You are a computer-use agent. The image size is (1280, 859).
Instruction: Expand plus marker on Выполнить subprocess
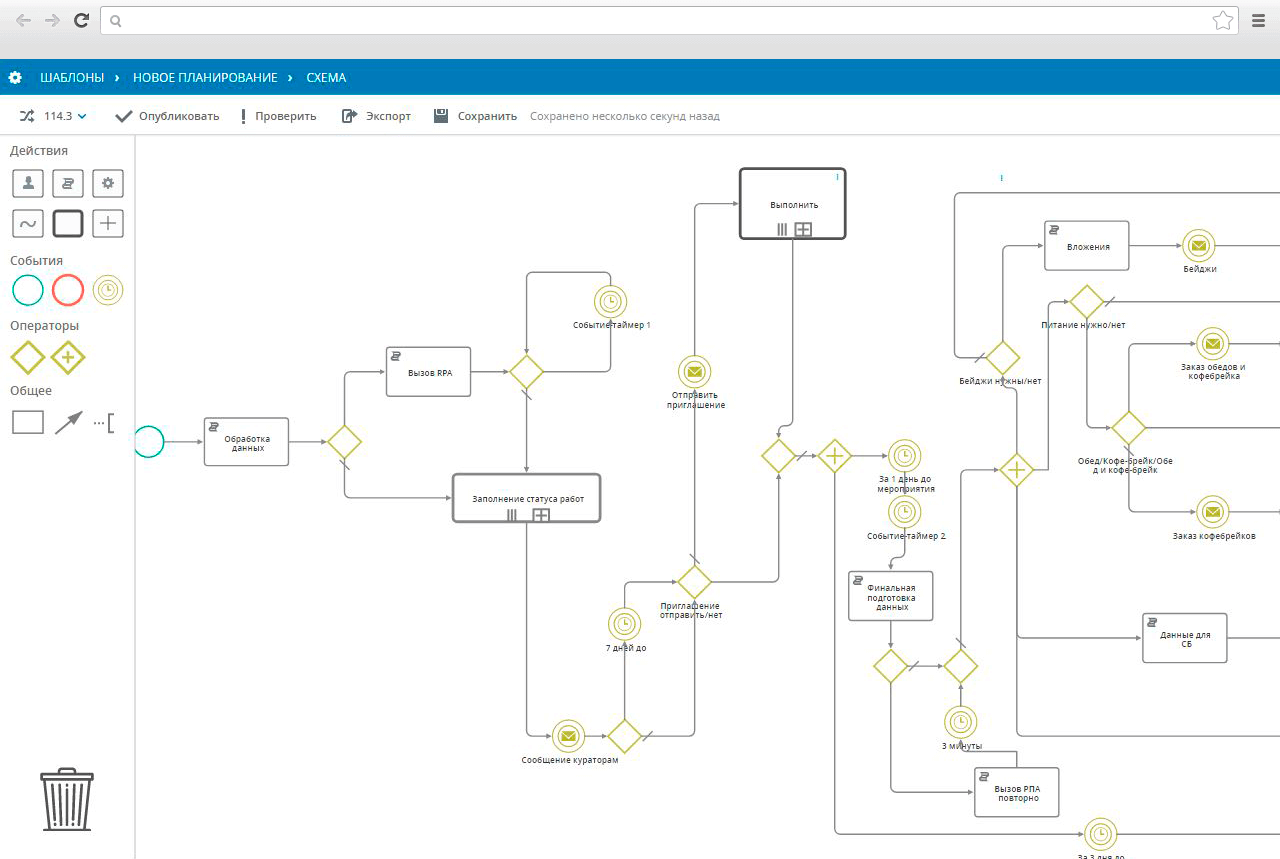pyautogui.click(x=803, y=229)
